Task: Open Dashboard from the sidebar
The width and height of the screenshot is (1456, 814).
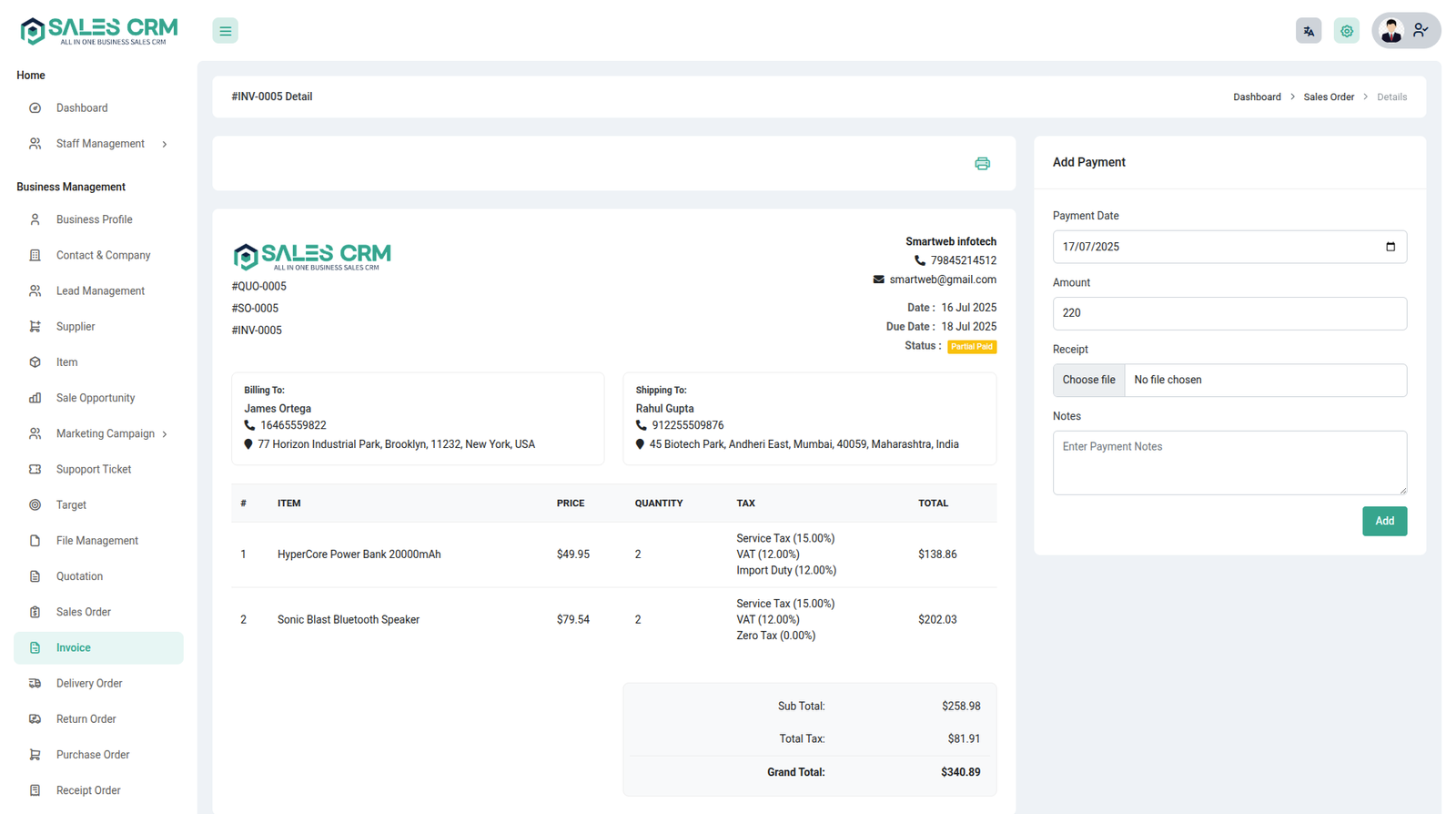Action: [82, 108]
